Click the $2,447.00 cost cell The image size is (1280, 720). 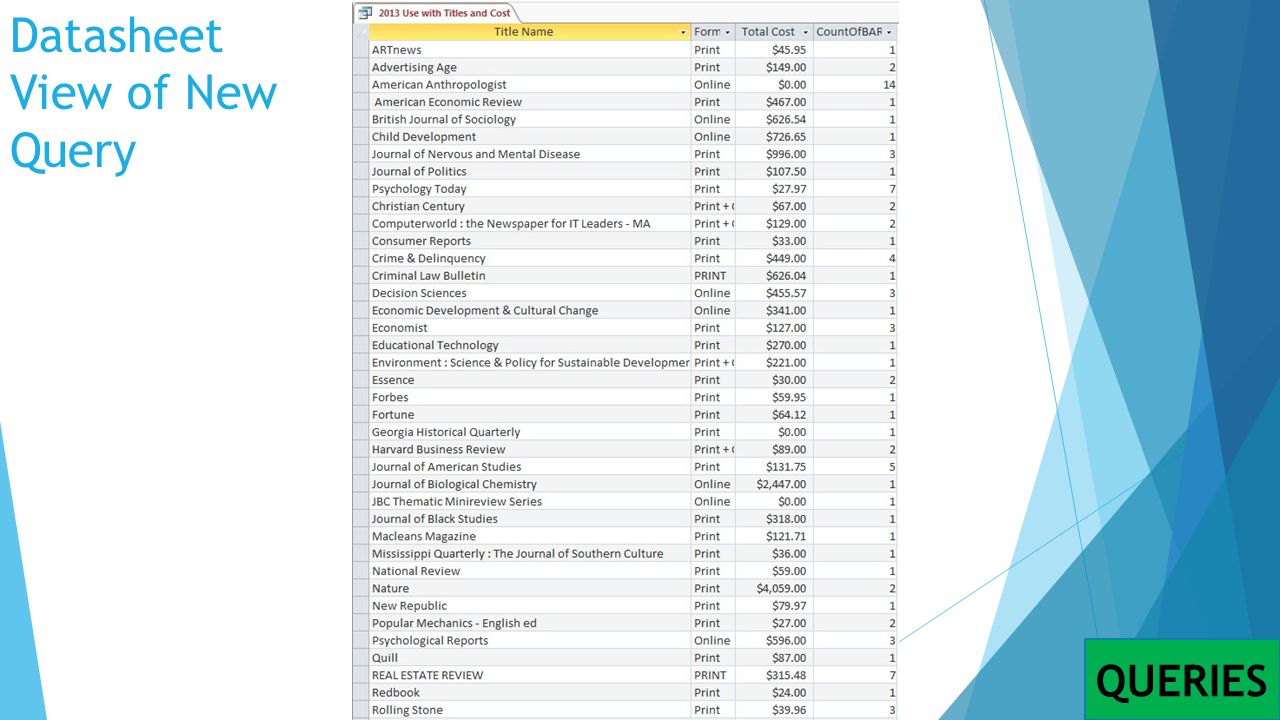point(774,484)
